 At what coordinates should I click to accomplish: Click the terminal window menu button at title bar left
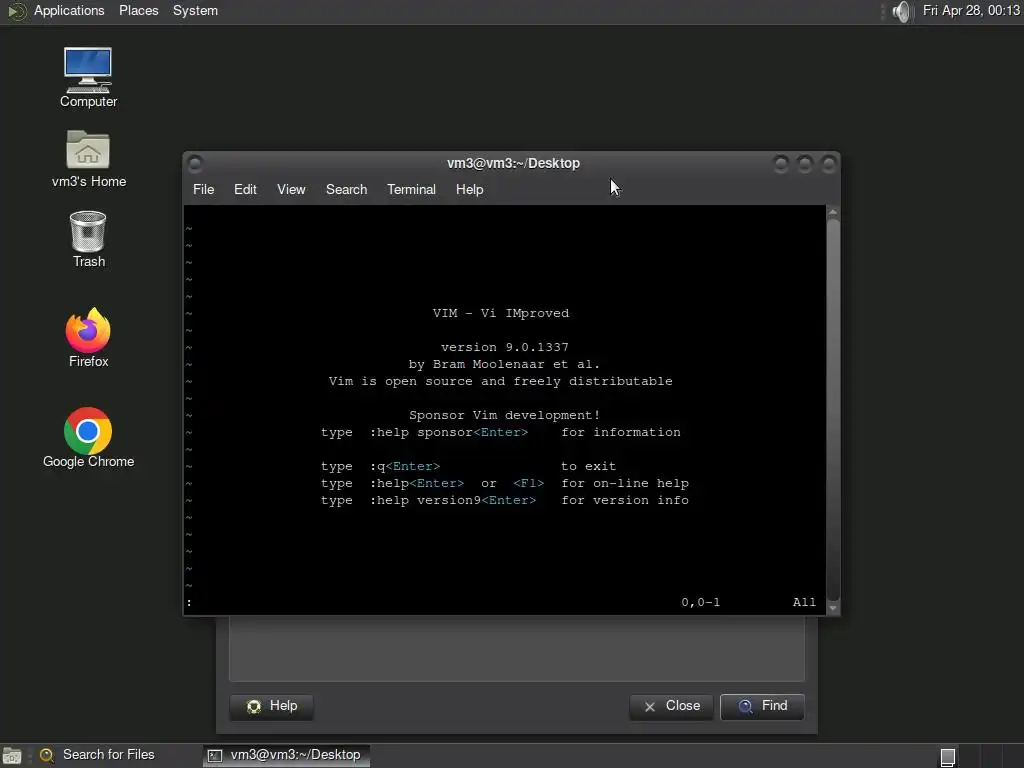[x=195, y=163]
